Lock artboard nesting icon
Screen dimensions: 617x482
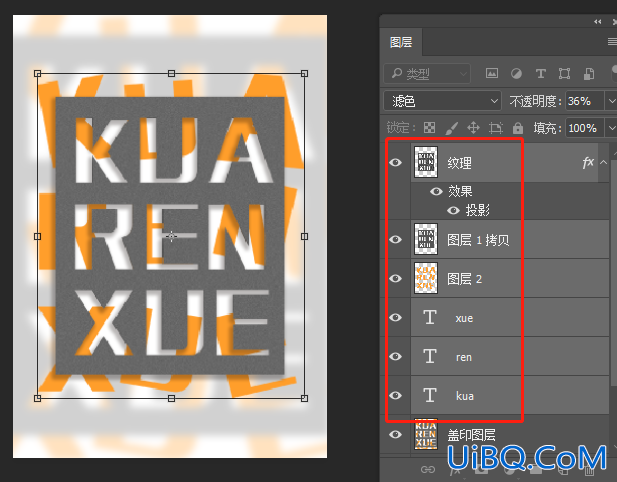[496, 128]
